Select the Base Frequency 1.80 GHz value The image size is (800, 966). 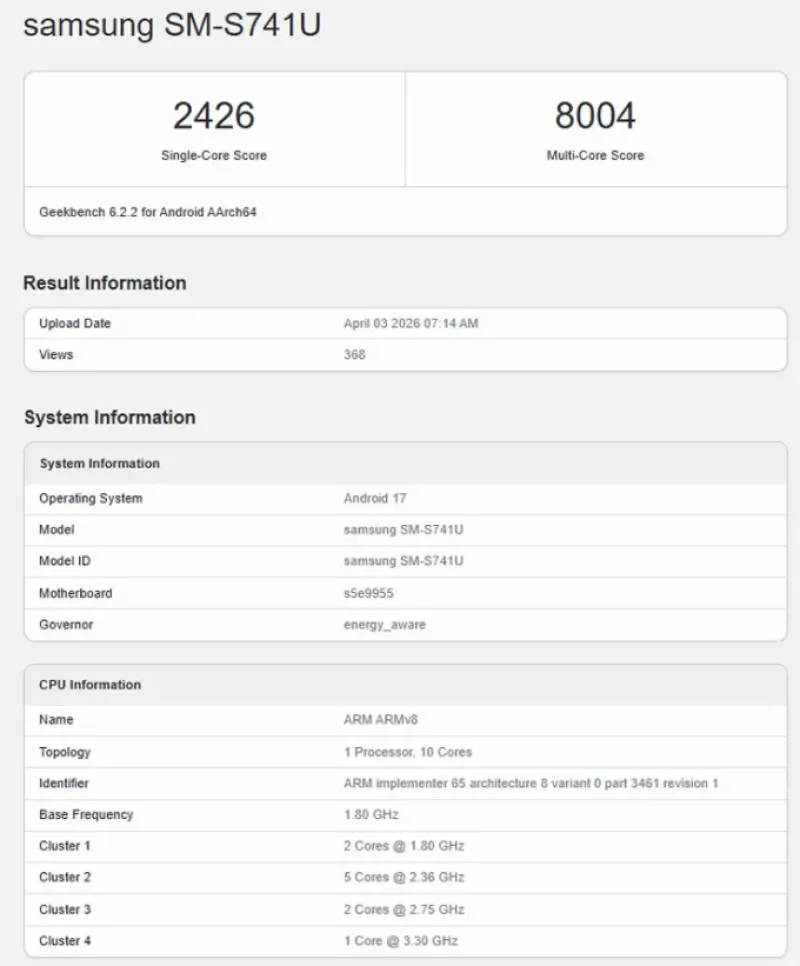(366, 814)
